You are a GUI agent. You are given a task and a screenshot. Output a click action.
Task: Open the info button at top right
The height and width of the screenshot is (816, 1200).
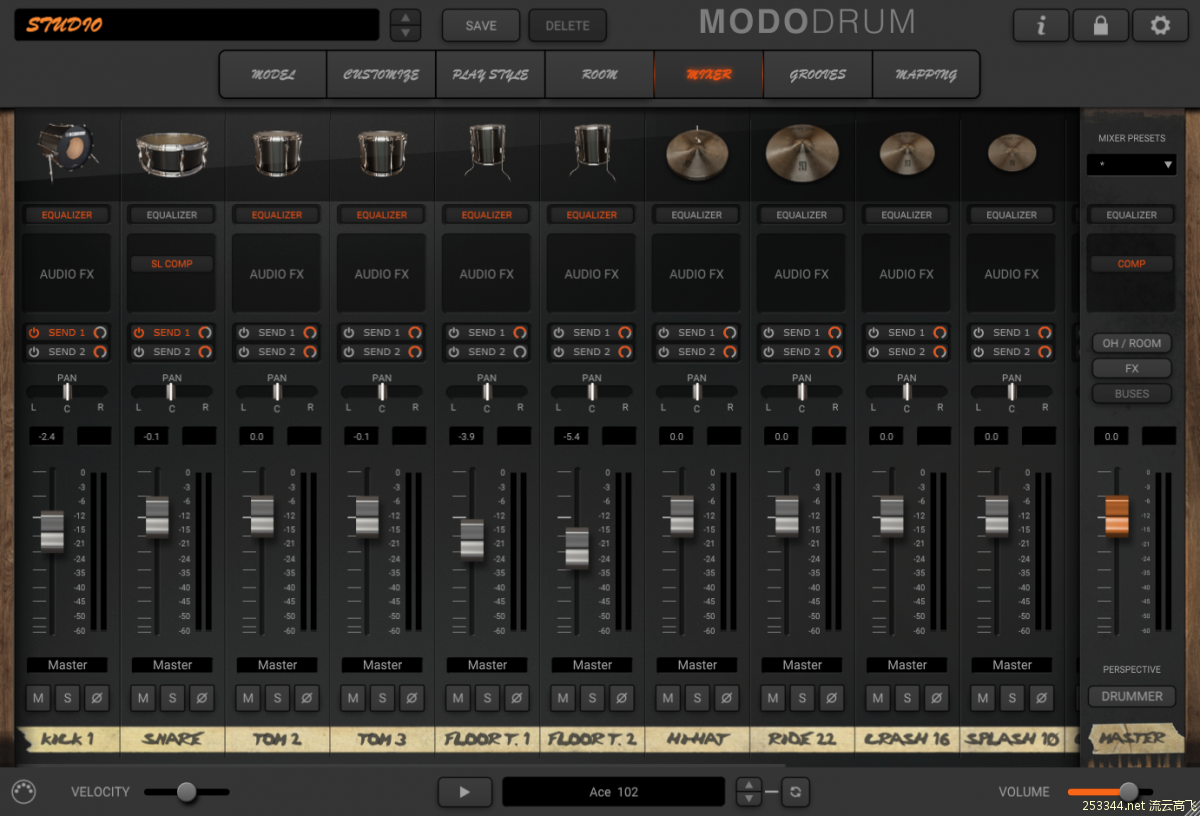pyautogui.click(x=1041, y=25)
